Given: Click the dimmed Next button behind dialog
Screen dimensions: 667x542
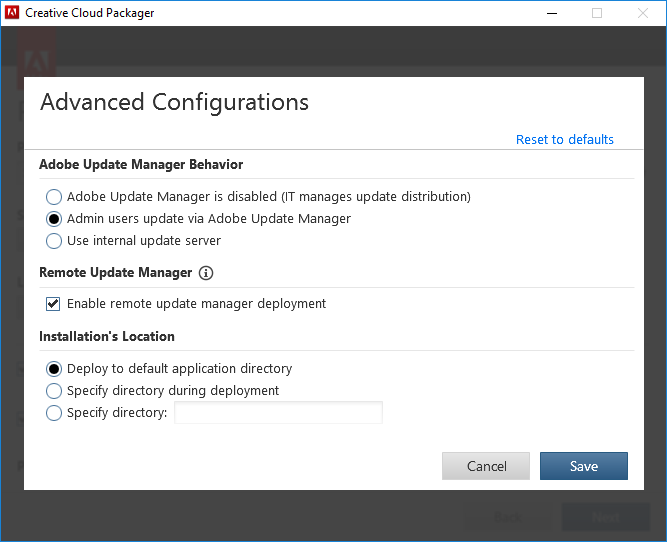Looking at the screenshot, I should tap(606, 517).
